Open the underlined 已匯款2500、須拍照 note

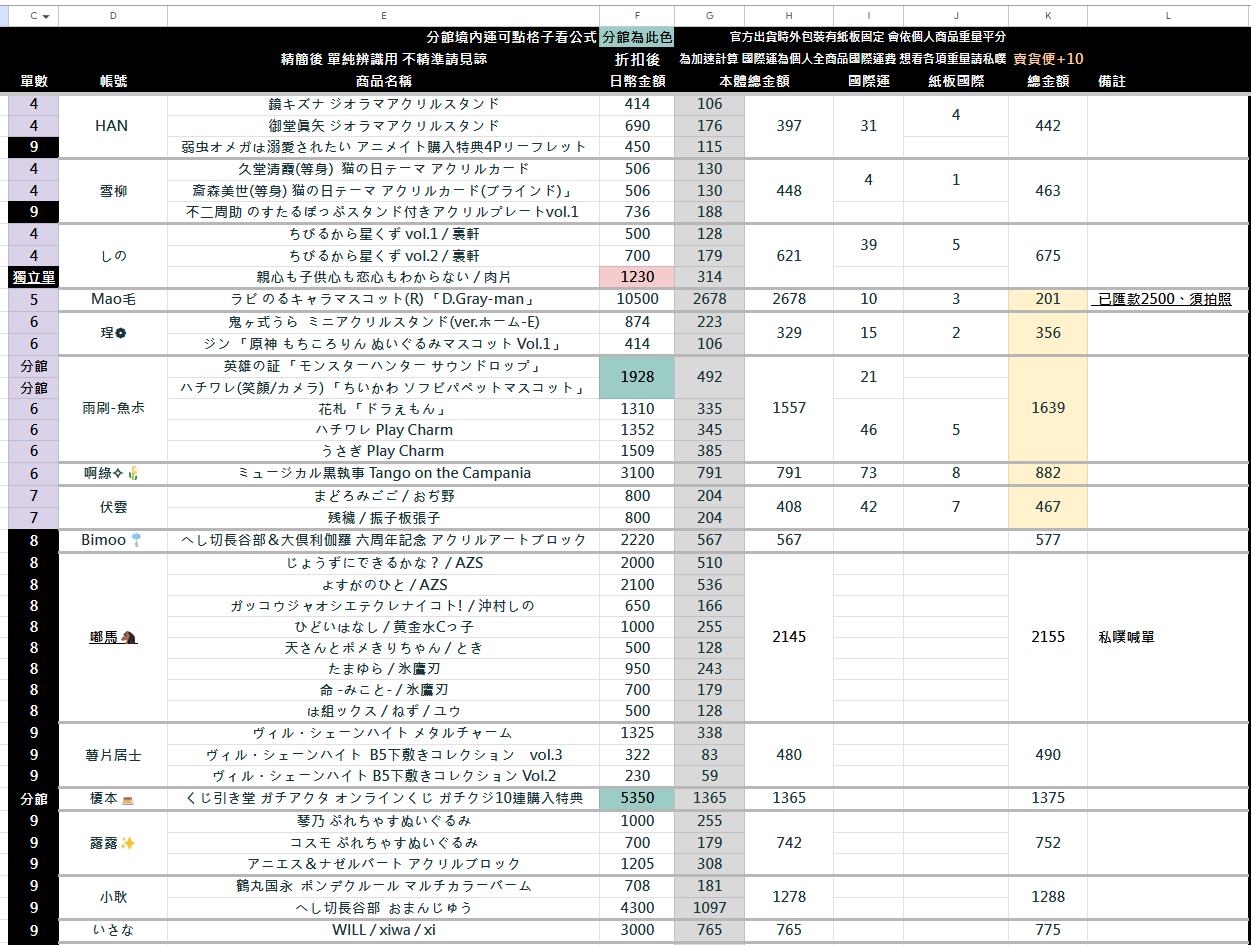coord(1165,299)
